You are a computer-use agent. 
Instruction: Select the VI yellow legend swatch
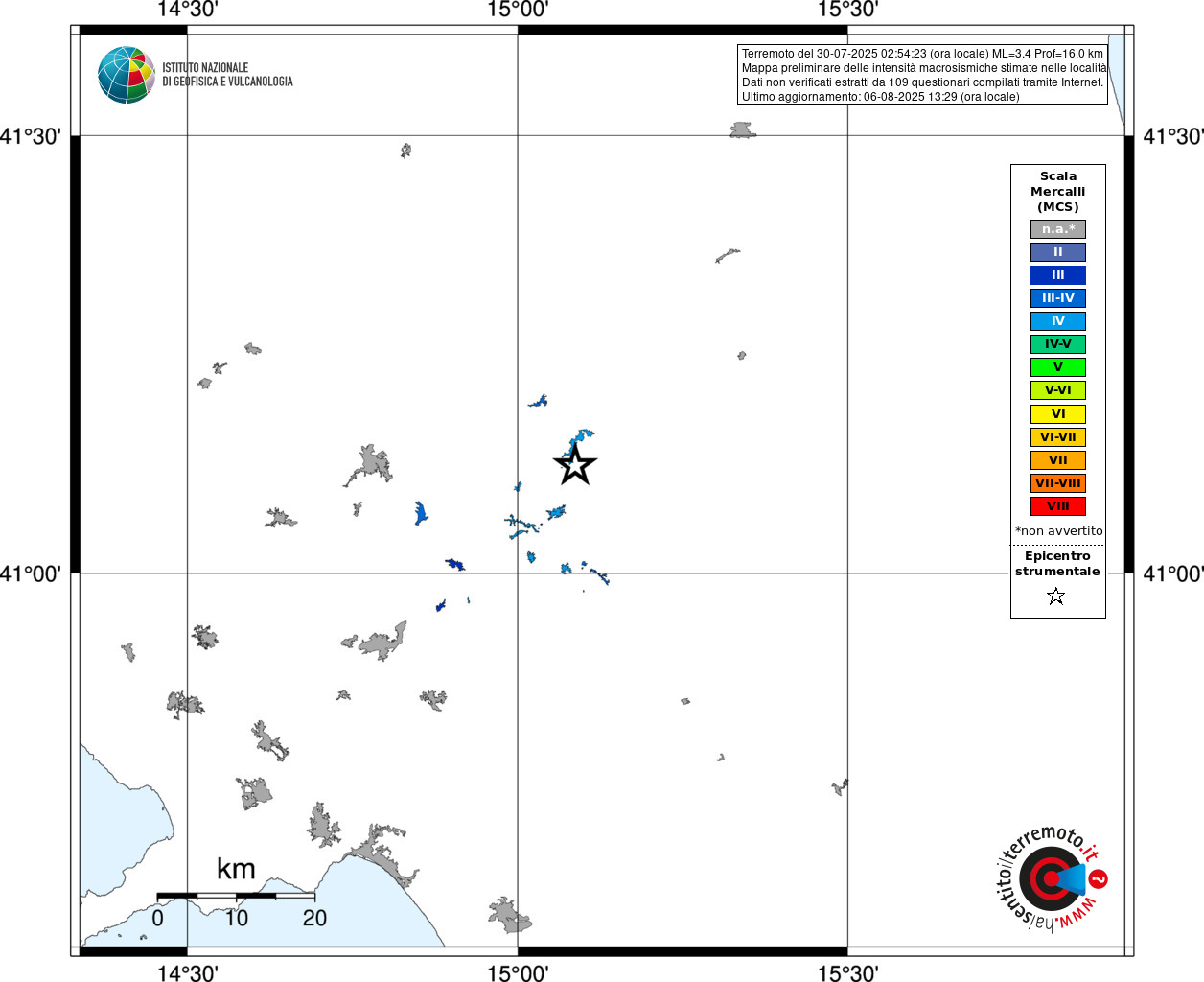(x=1058, y=414)
